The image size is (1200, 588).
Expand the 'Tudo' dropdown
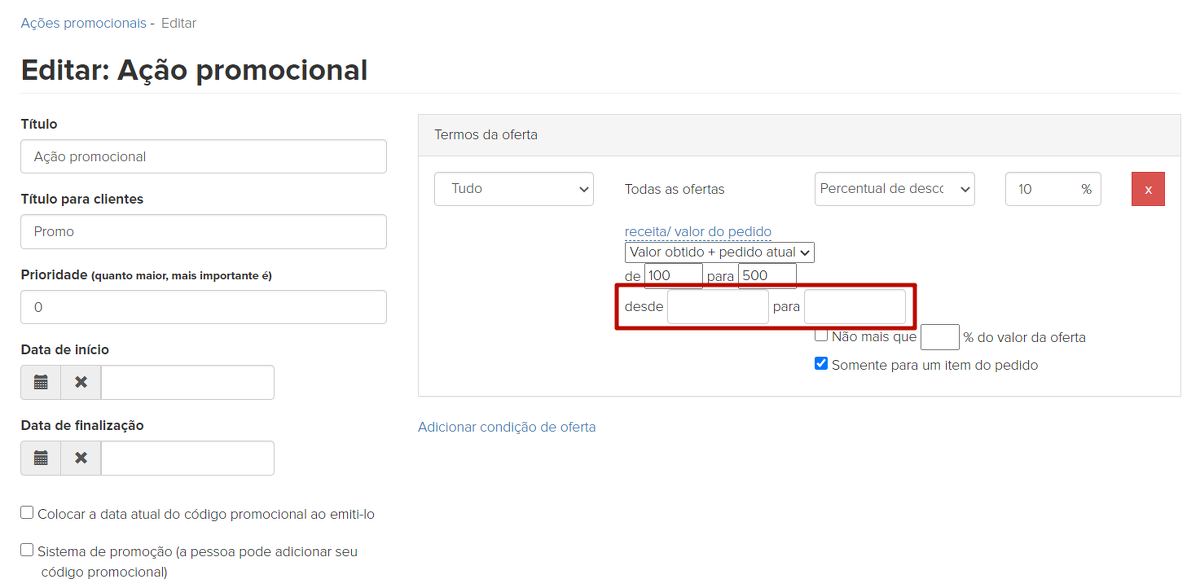[x=514, y=189]
